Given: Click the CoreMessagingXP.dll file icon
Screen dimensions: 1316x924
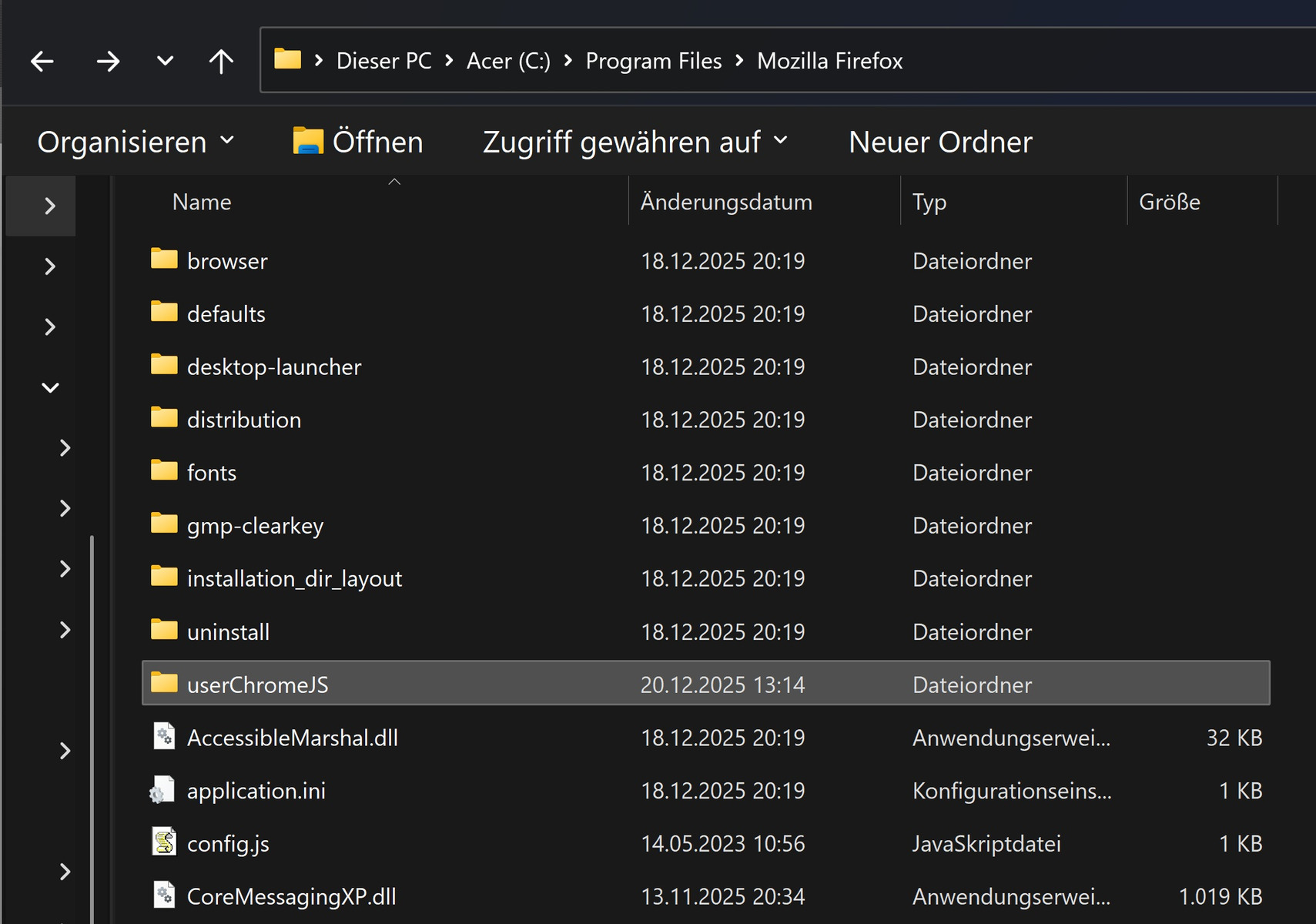Looking at the screenshot, I should pyautogui.click(x=164, y=896).
